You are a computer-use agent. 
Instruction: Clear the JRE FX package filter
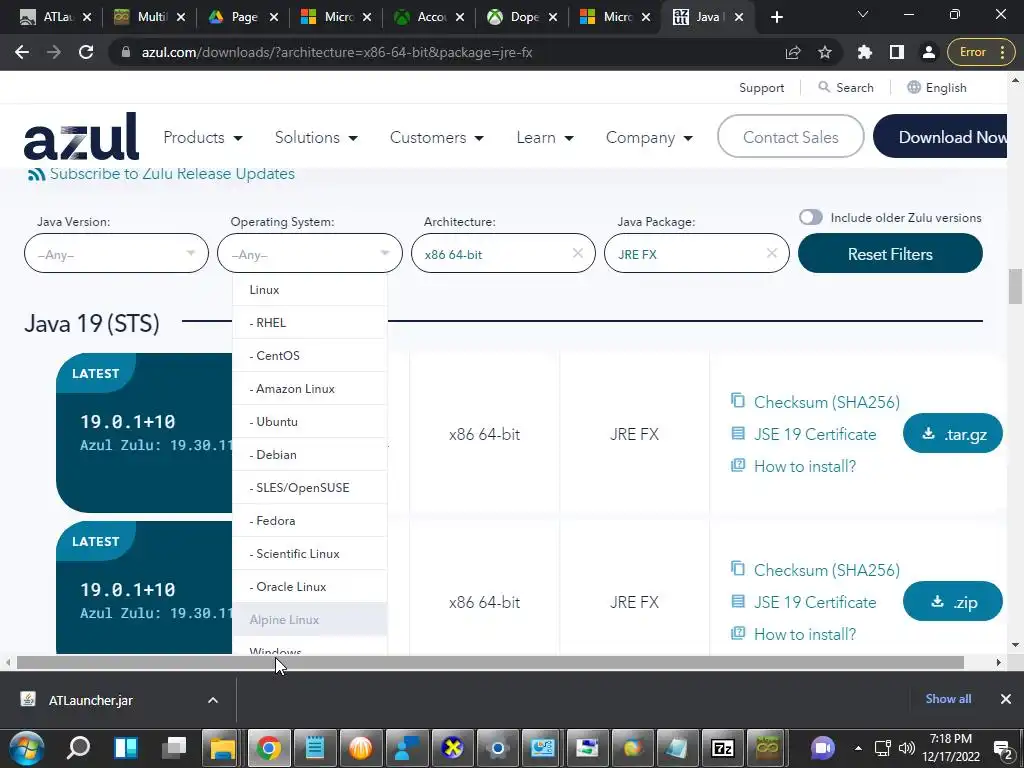(771, 253)
